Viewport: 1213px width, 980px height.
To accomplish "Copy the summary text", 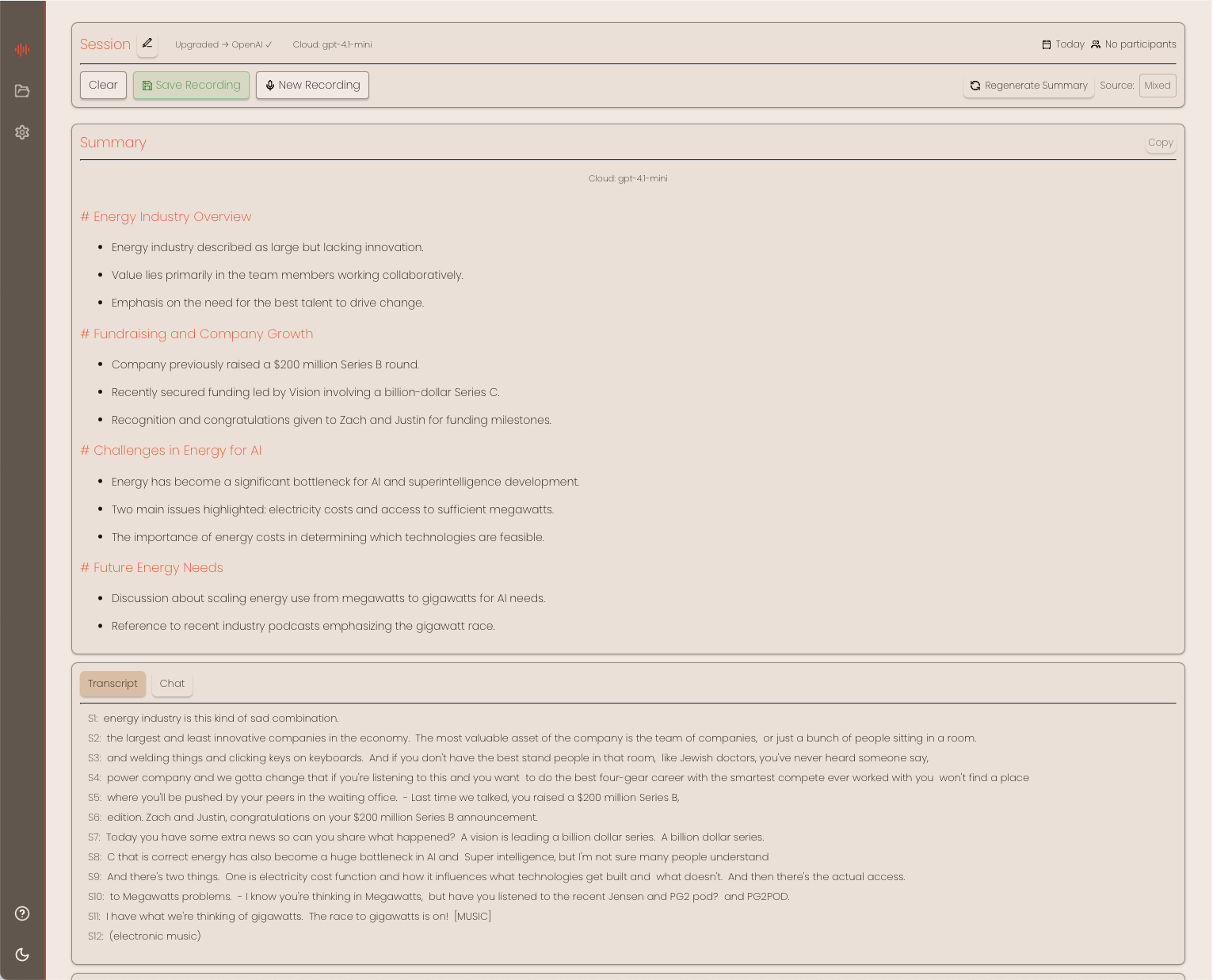I will coord(1160,143).
